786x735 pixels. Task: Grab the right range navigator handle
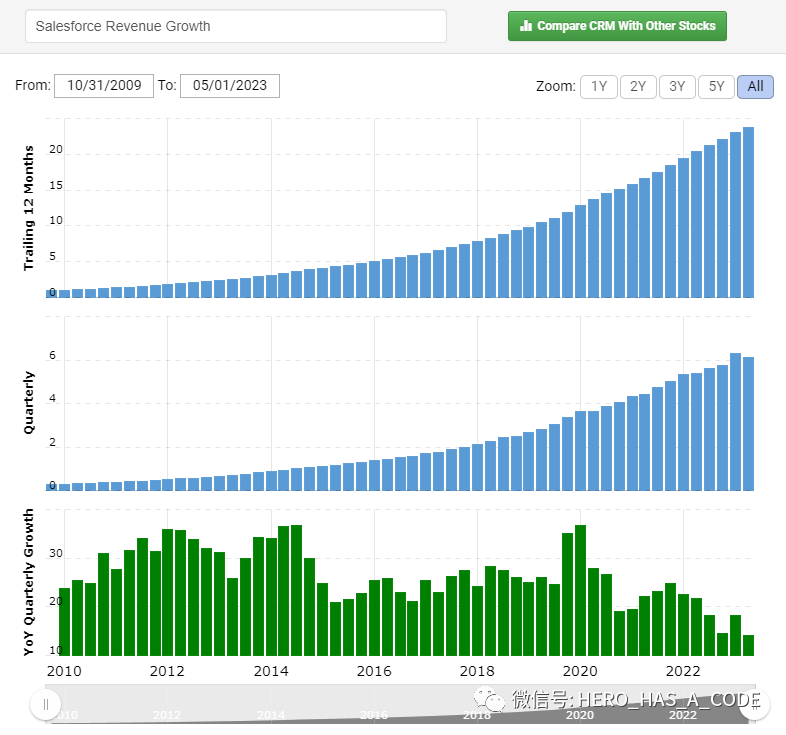pyautogui.click(x=755, y=704)
